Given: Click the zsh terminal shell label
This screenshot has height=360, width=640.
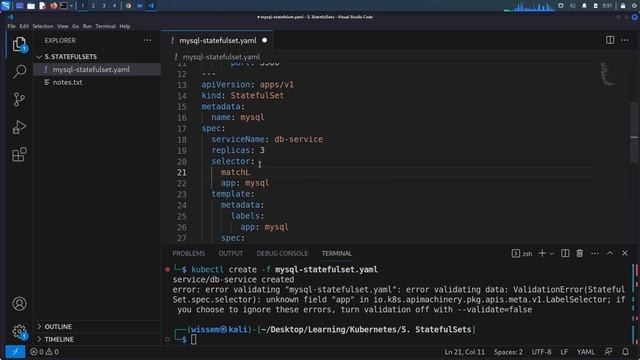Looking at the screenshot, I should [x=522, y=253].
